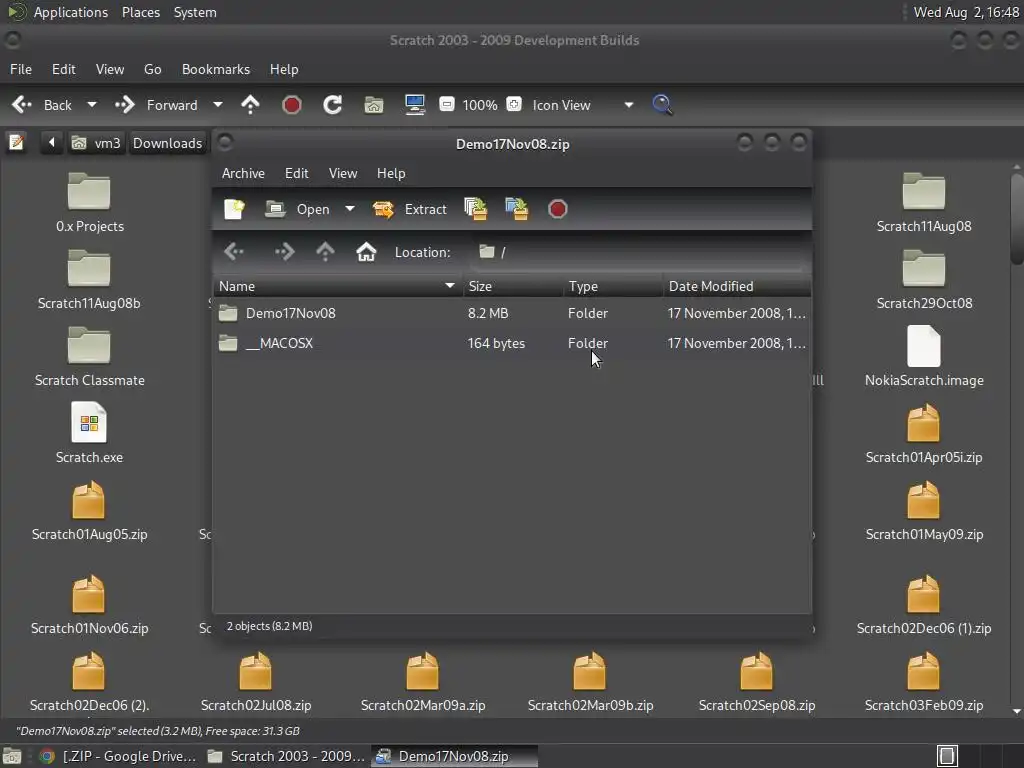Select the Scratch29Oct08 folder
Viewport: 1024px width, 768px height.
923,280
